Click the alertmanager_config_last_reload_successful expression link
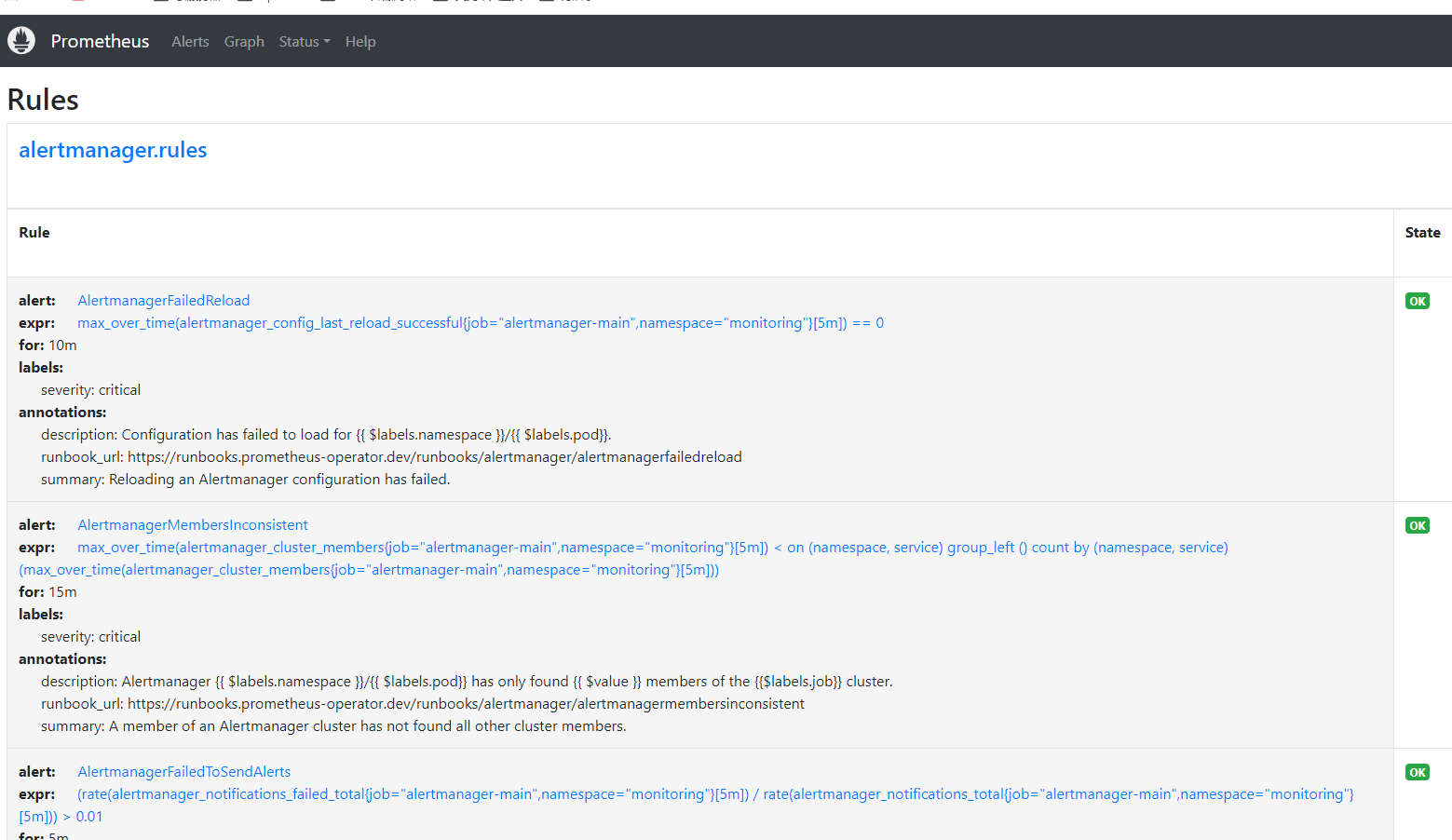This screenshot has height=840, width=1452. 481,323
